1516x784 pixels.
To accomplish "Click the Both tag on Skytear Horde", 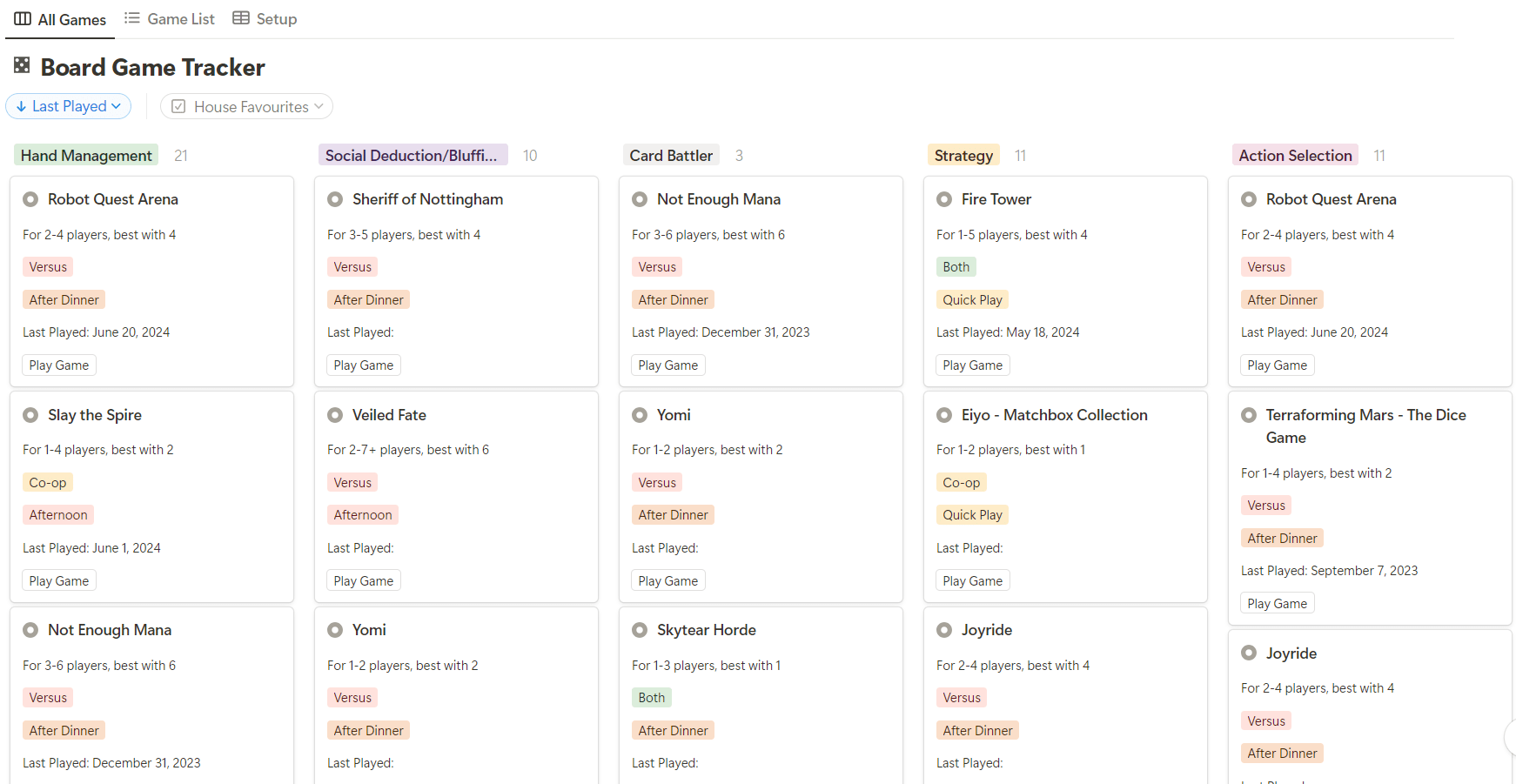I will [651, 698].
